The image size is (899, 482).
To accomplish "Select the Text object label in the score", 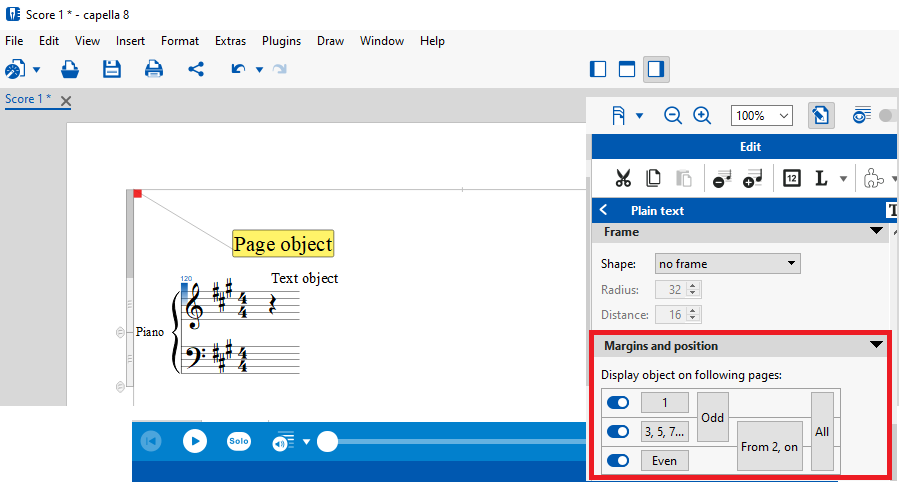I will pos(304,279).
